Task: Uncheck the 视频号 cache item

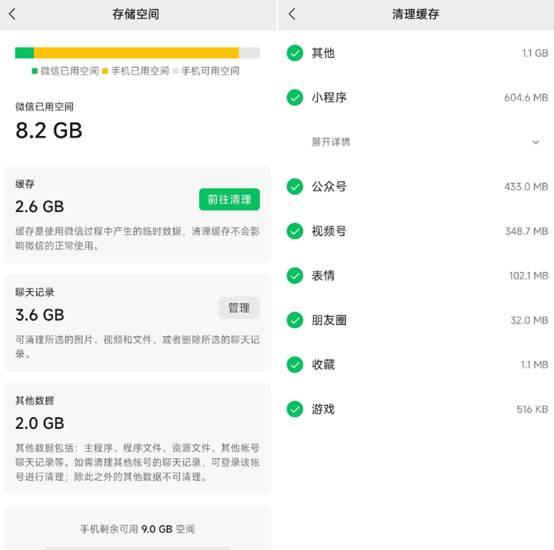Action: (x=295, y=231)
